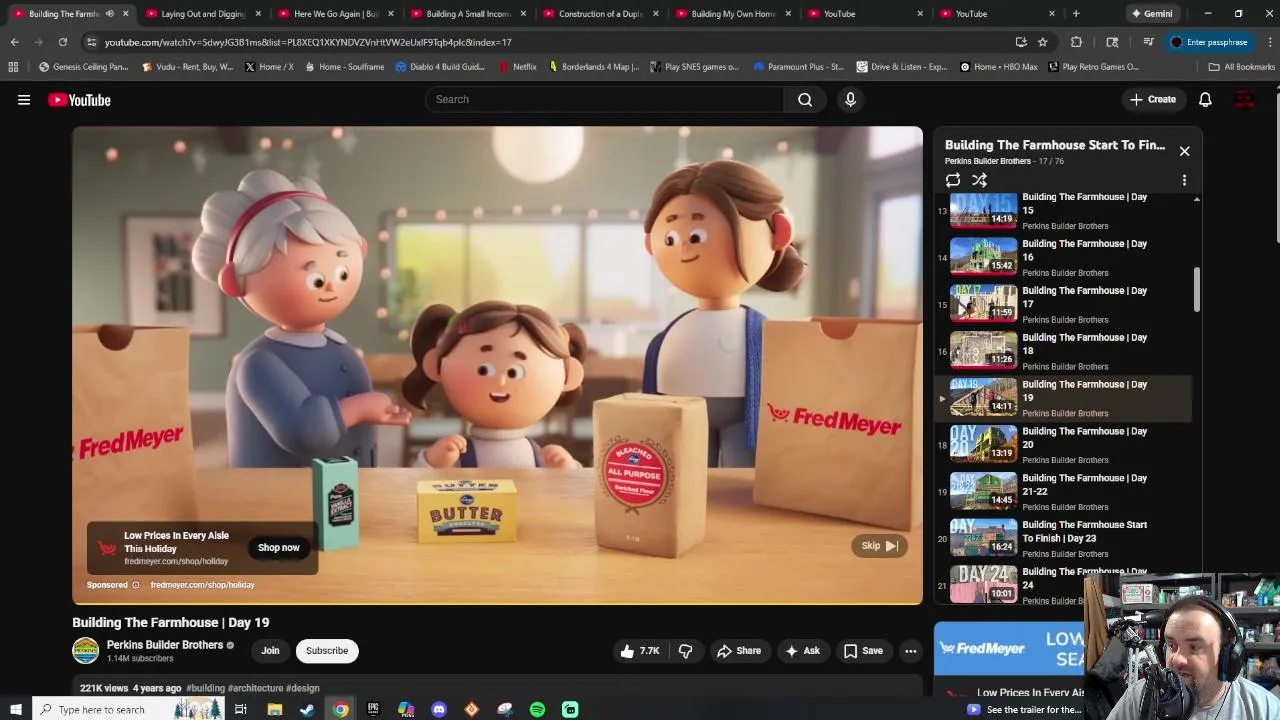Go to the YouTube home logo
The width and height of the screenshot is (1280, 720).
79,100
